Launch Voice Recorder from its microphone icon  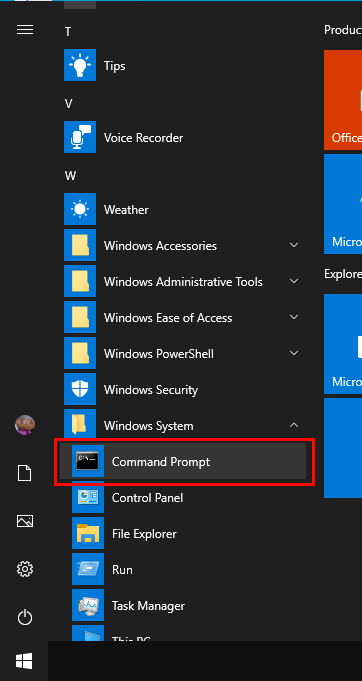pos(80,137)
